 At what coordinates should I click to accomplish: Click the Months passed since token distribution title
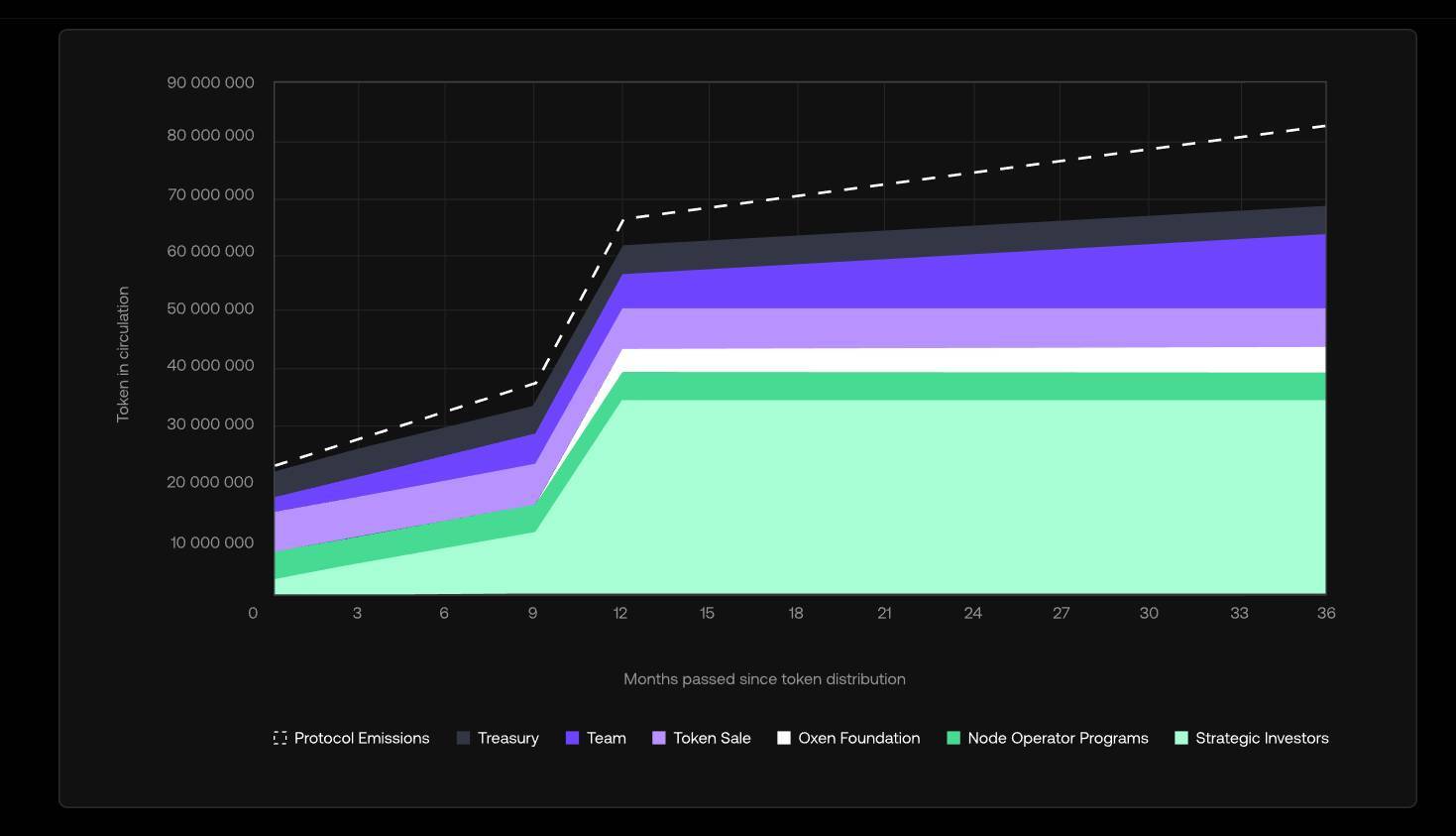(764, 679)
